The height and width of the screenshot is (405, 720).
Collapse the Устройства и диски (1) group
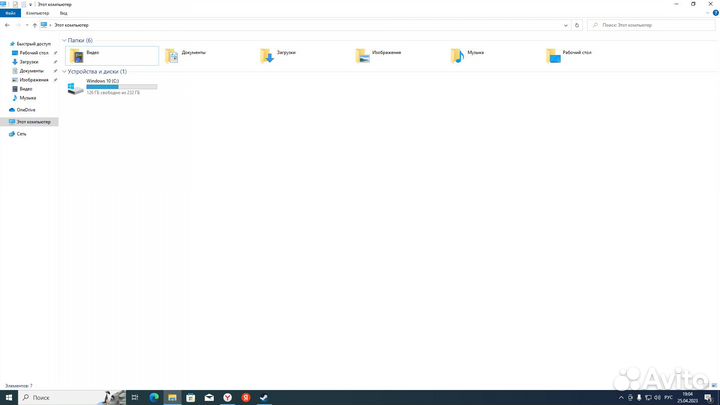[64, 72]
